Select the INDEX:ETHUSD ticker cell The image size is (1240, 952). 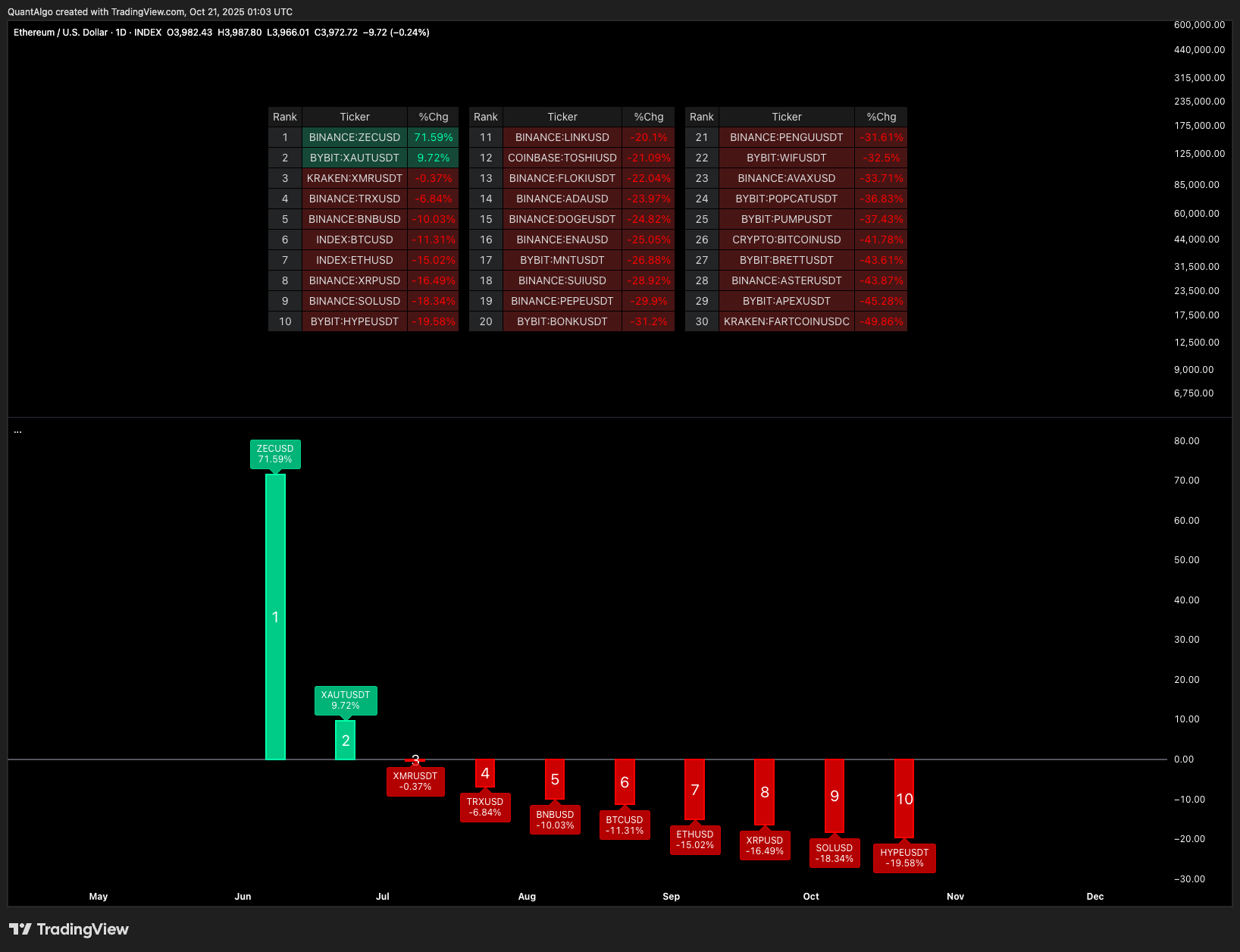click(x=355, y=260)
